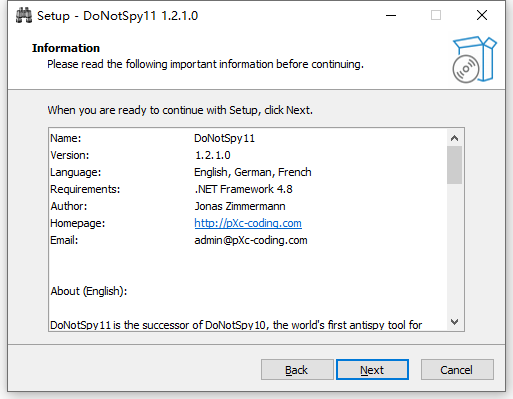The height and width of the screenshot is (399, 513).
Task: Click the 'Information' page heading
Action: tap(66, 48)
